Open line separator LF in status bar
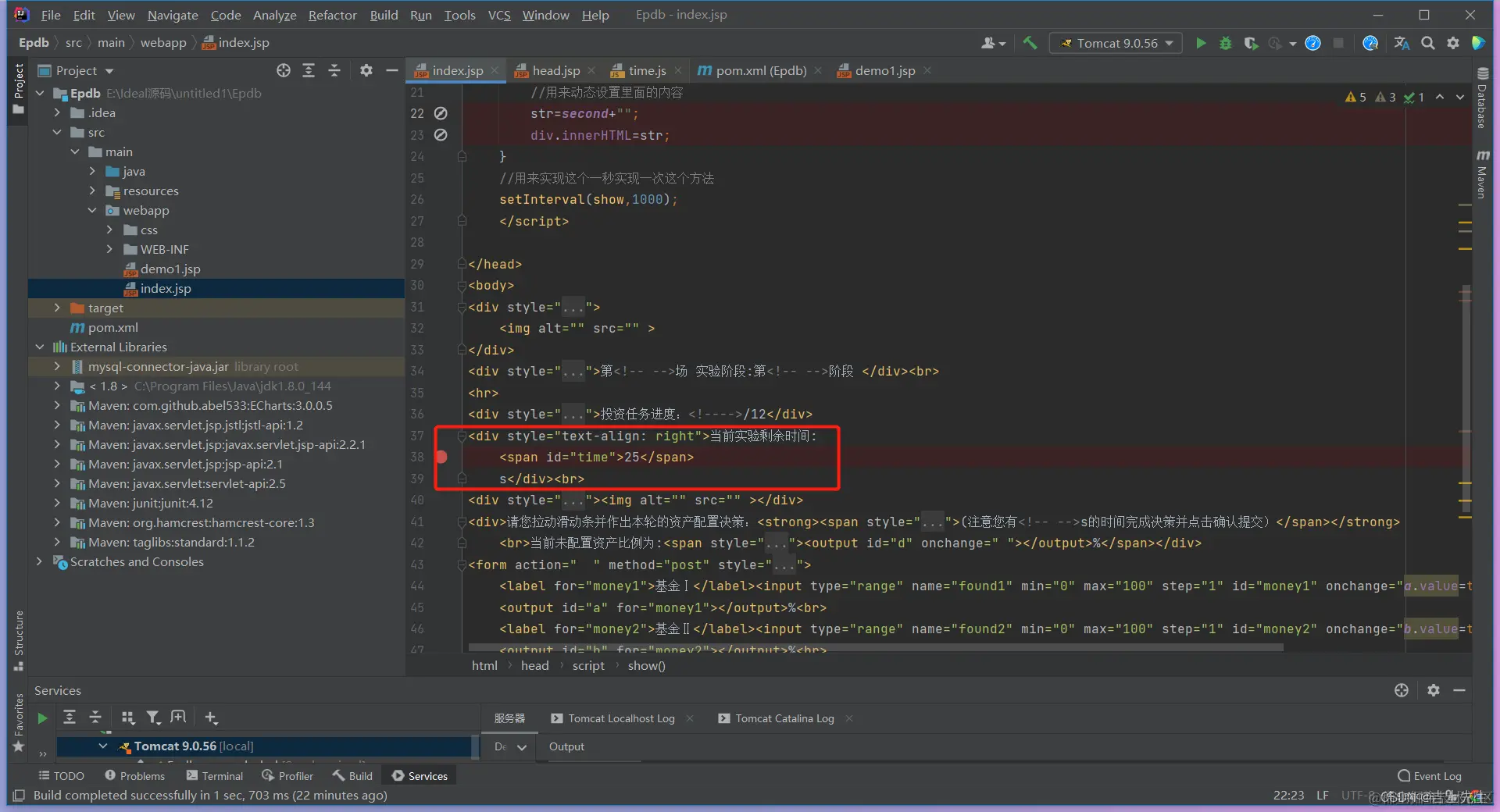This screenshot has width=1500, height=812. [1323, 796]
